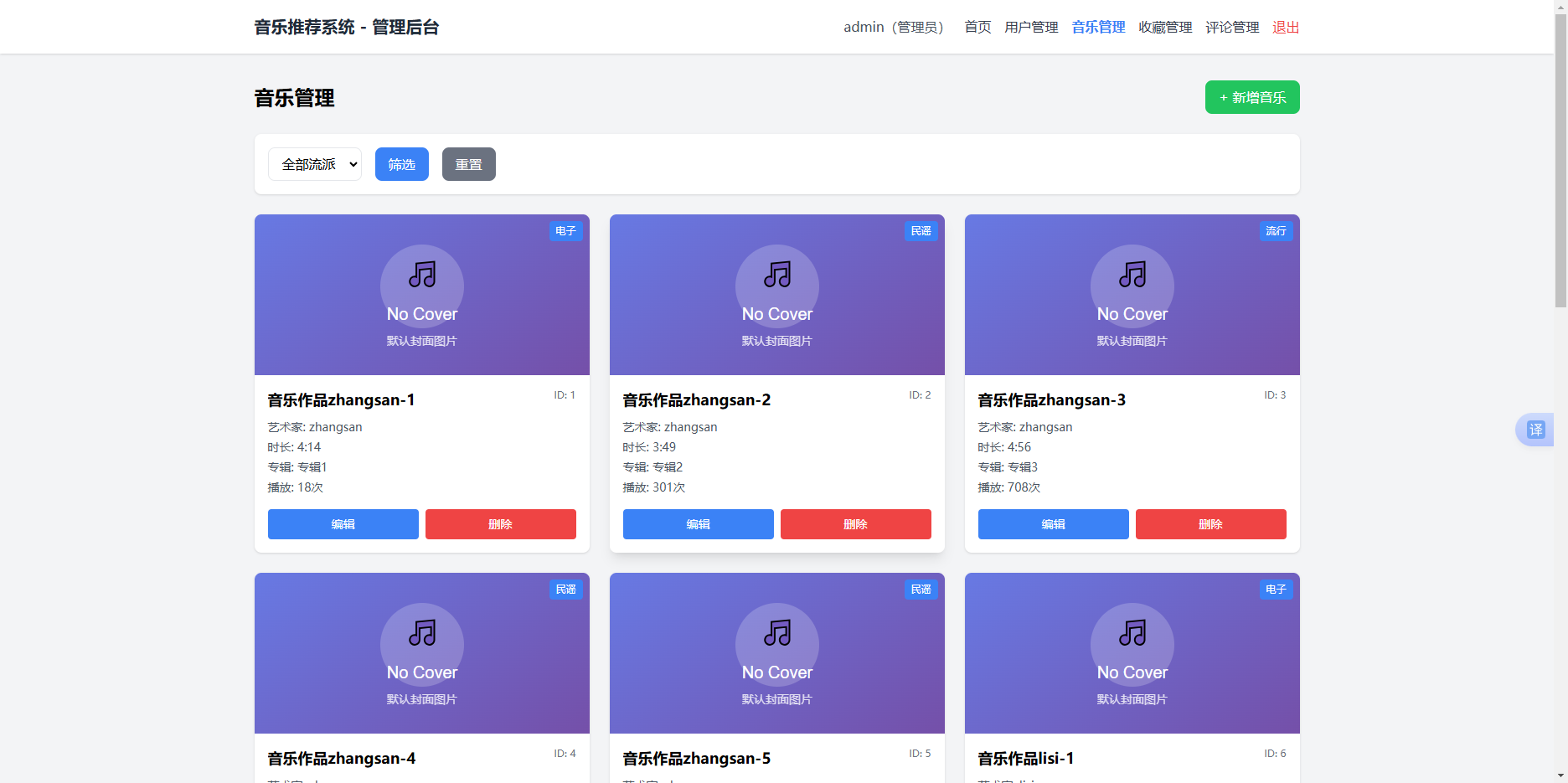
Task: Click the text 播放: 301次
Action: (654, 487)
